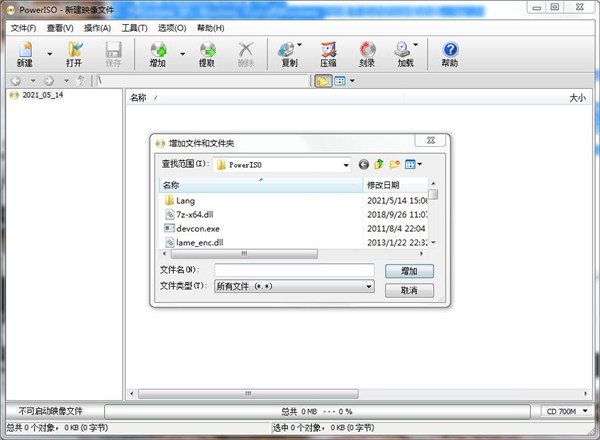The width and height of the screenshot is (600, 440).
Task: Click the Help (帮助) toolbar icon
Action: click(x=450, y=54)
